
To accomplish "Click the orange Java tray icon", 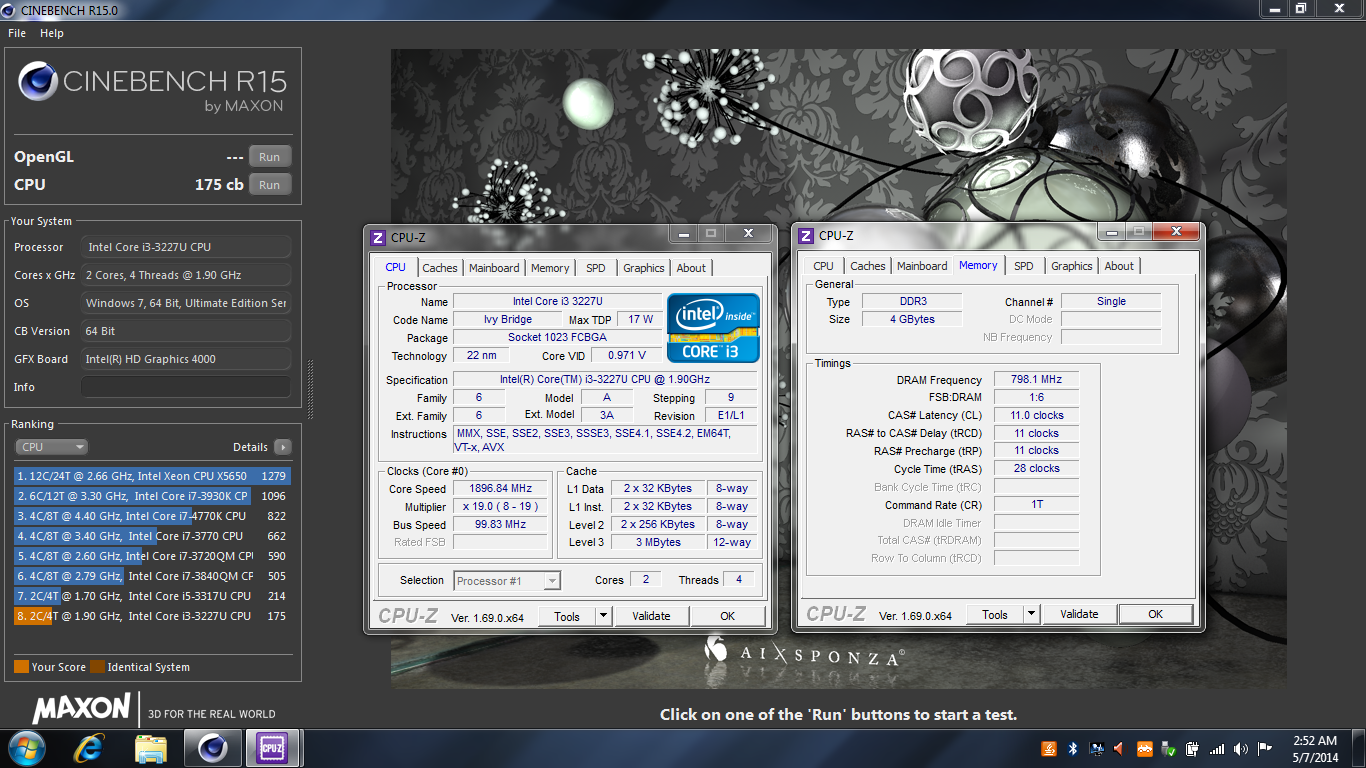I will click(1049, 749).
